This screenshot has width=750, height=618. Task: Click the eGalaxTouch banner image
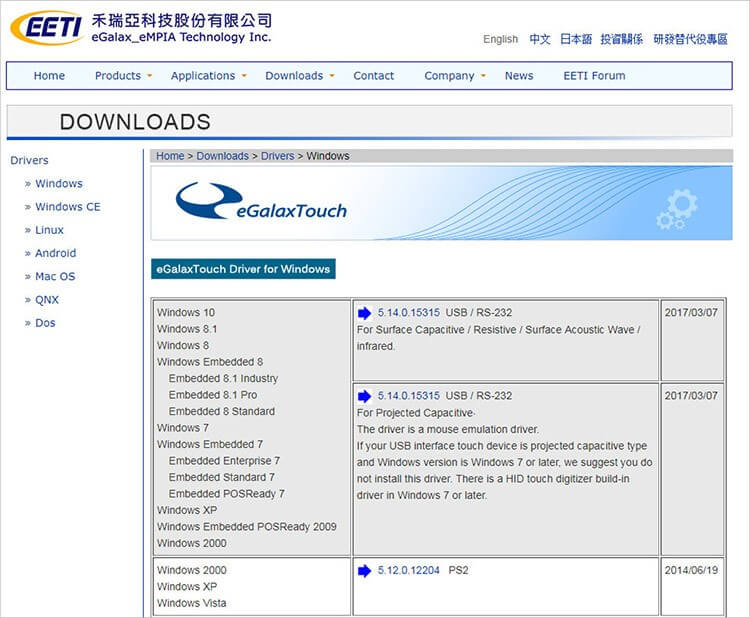click(x=441, y=203)
